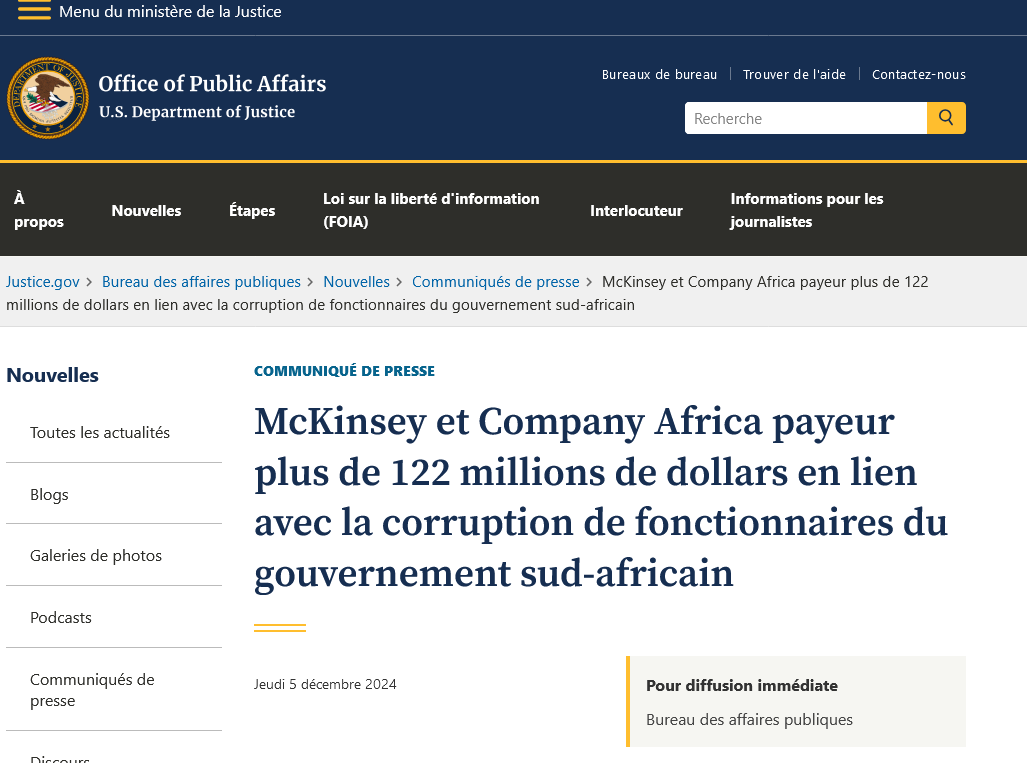
Task: Open the 'À propos' nav menu
Action: click(39, 210)
